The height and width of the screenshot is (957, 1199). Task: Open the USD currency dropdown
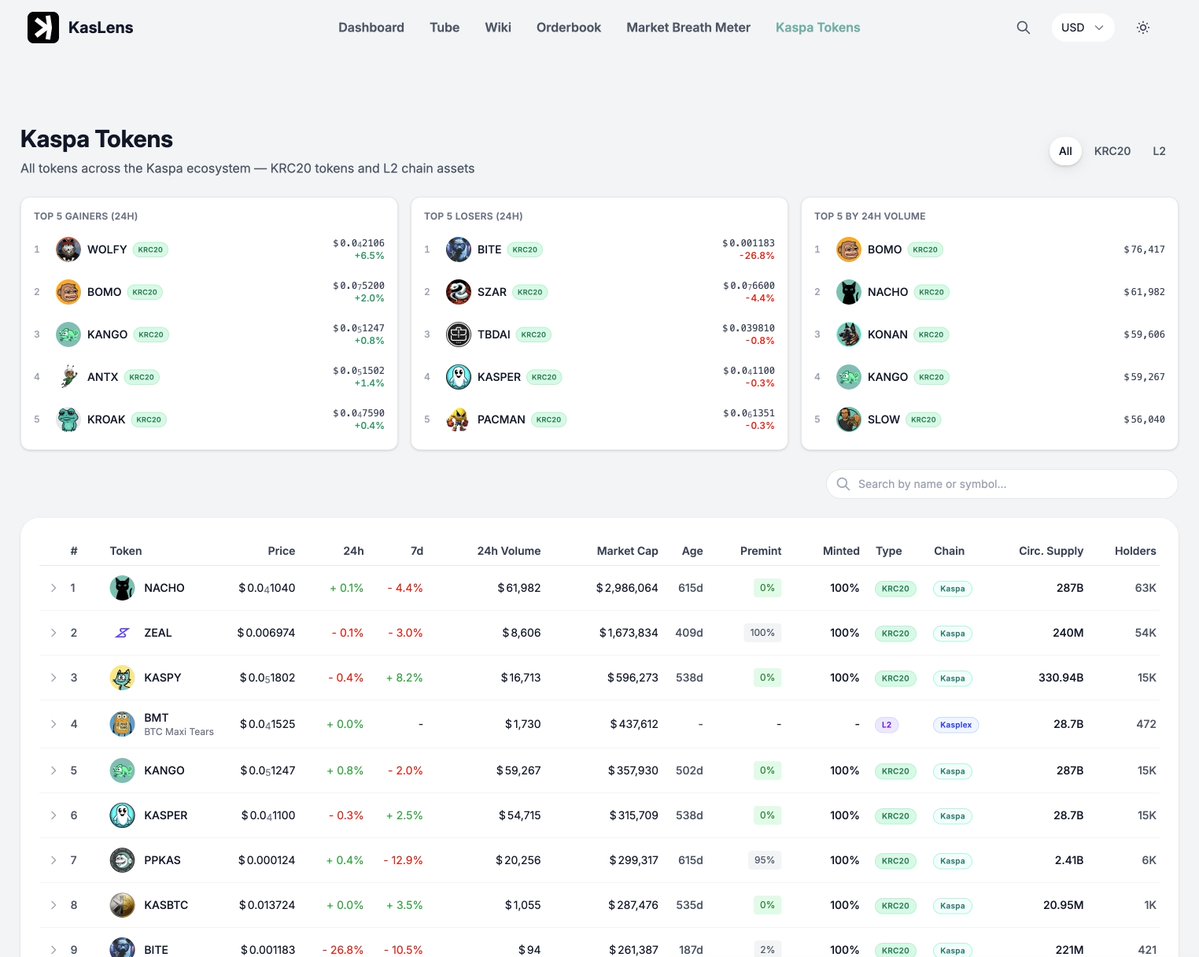coord(1082,28)
